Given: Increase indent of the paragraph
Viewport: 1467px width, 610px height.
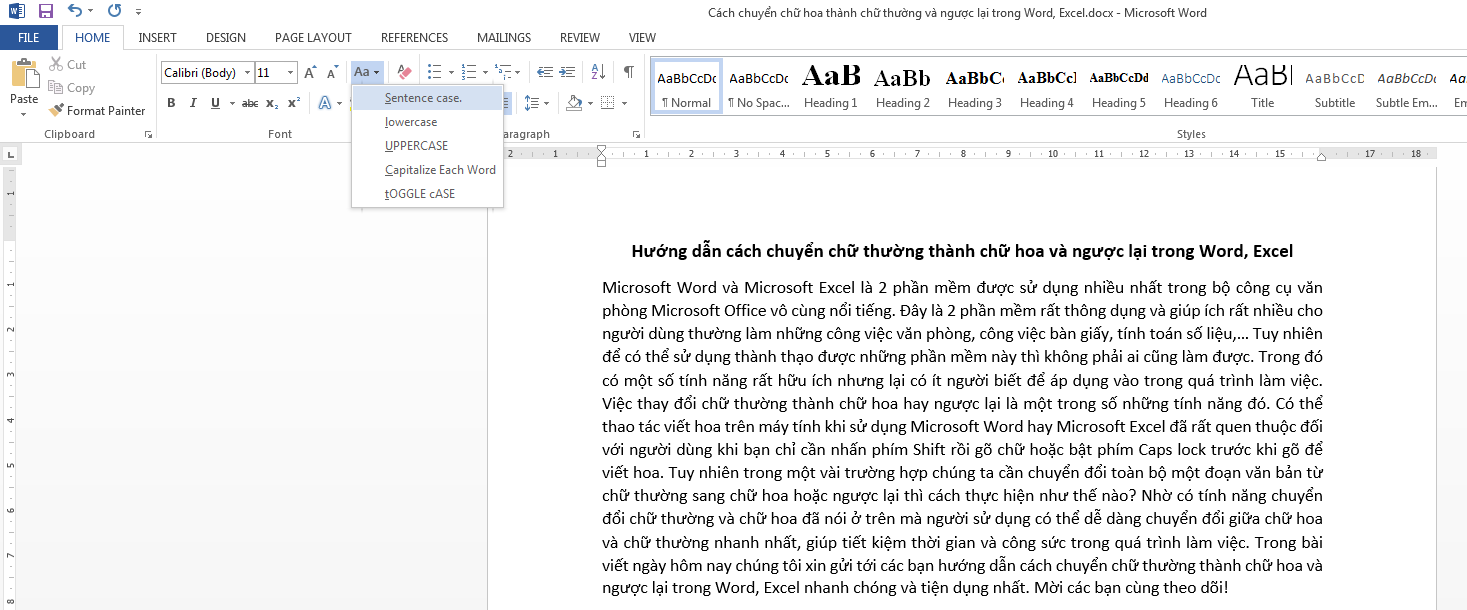Looking at the screenshot, I should (567, 72).
